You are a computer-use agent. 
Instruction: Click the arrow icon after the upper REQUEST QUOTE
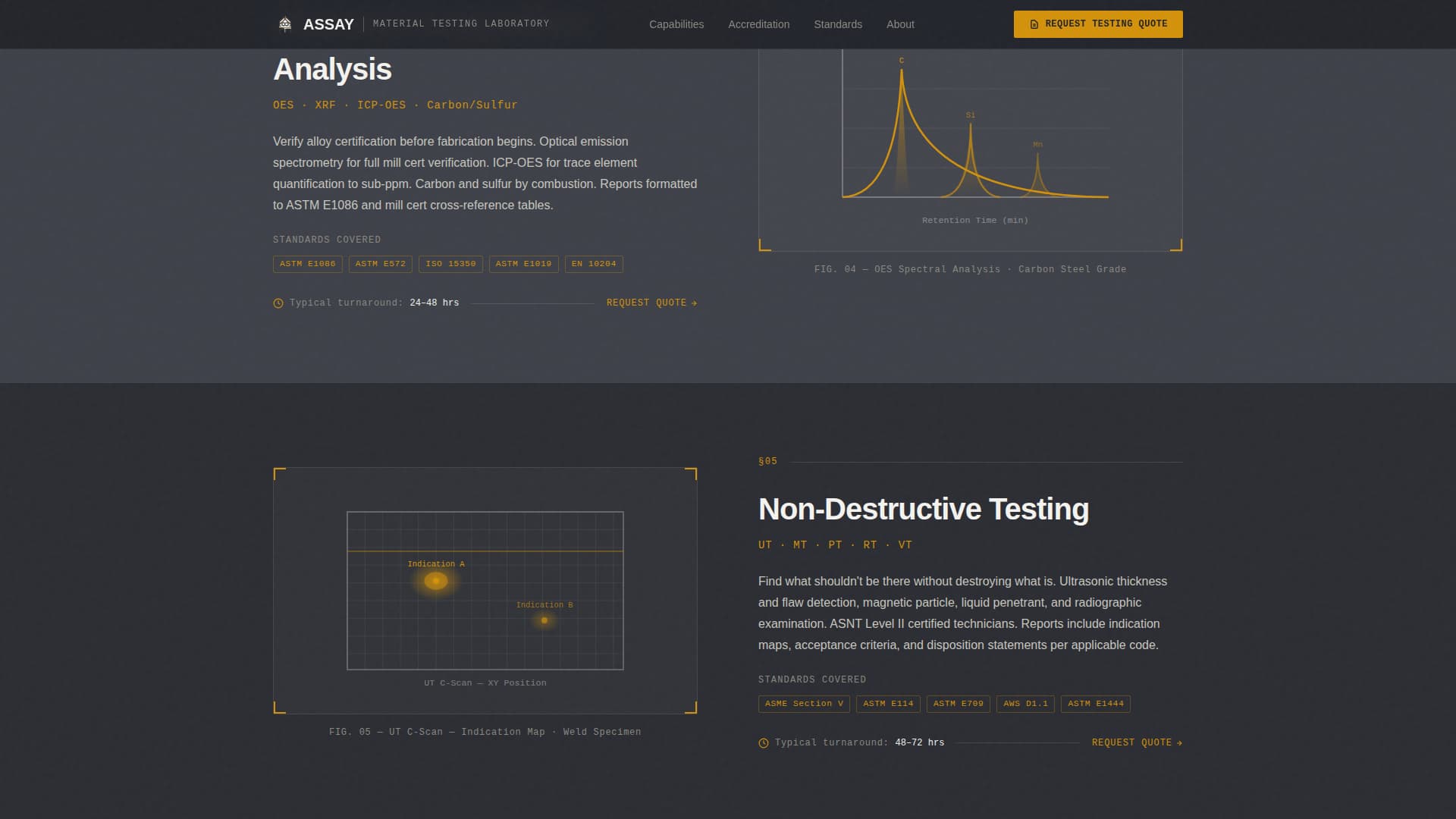click(693, 303)
